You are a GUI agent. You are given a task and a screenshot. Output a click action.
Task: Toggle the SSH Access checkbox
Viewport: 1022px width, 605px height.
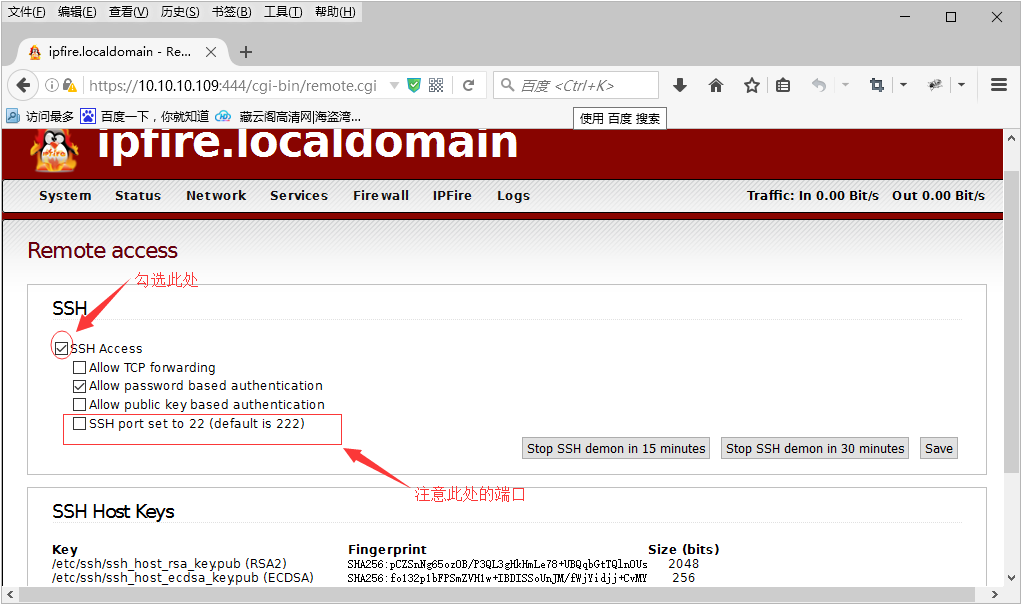[62, 349]
